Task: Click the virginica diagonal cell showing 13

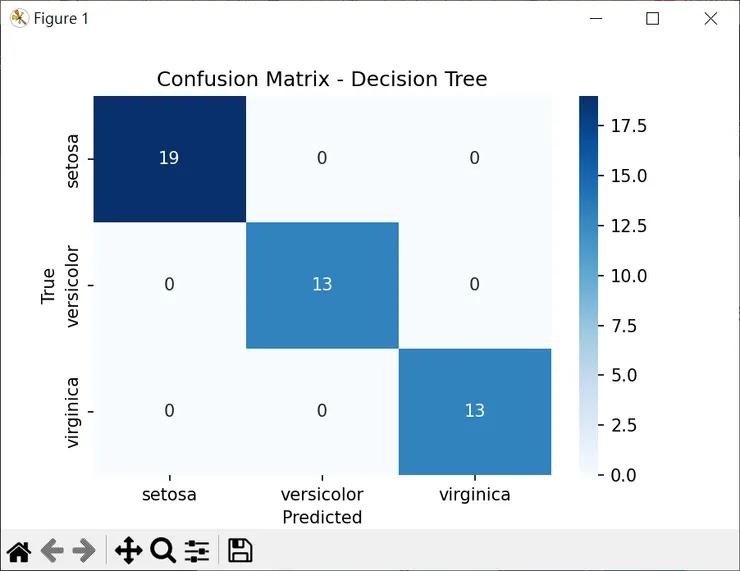Action: [x=474, y=411]
